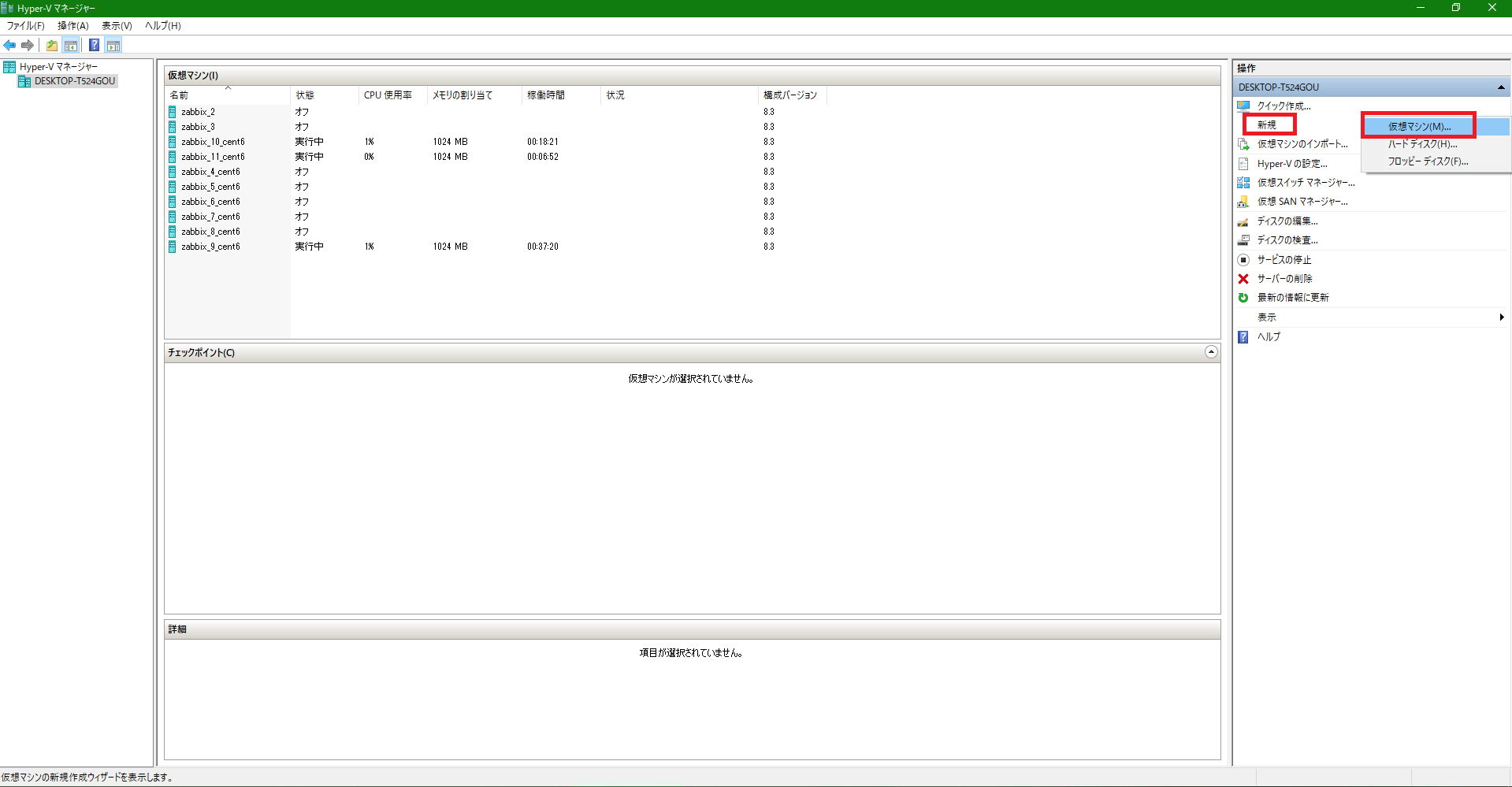Click the VM icon beside zabbix_2
This screenshot has height=787, width=1512.
pyautogui.click(x=173, y=112)
